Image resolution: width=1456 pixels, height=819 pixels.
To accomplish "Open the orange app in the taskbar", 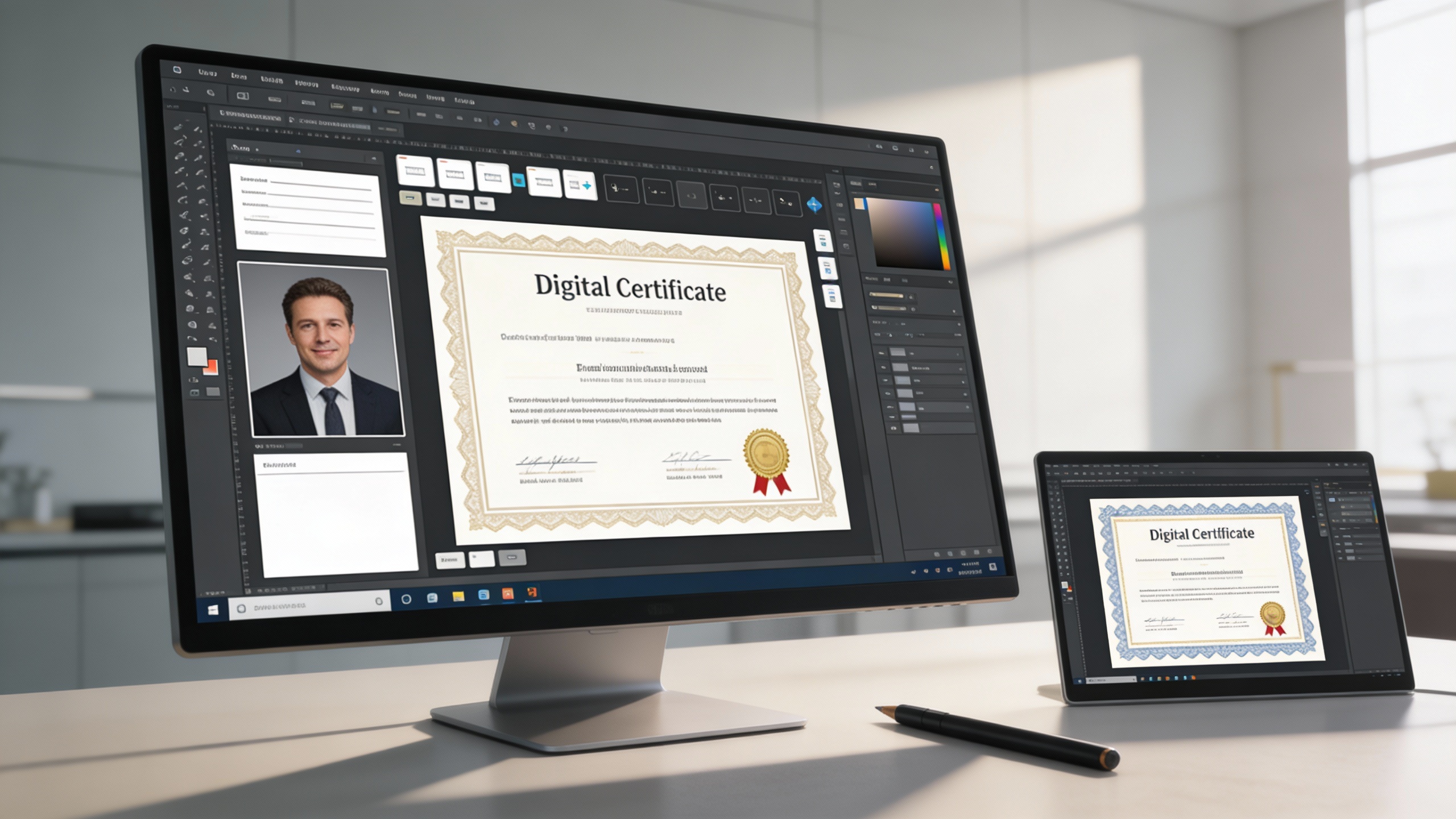I will (x=507, y=594).
